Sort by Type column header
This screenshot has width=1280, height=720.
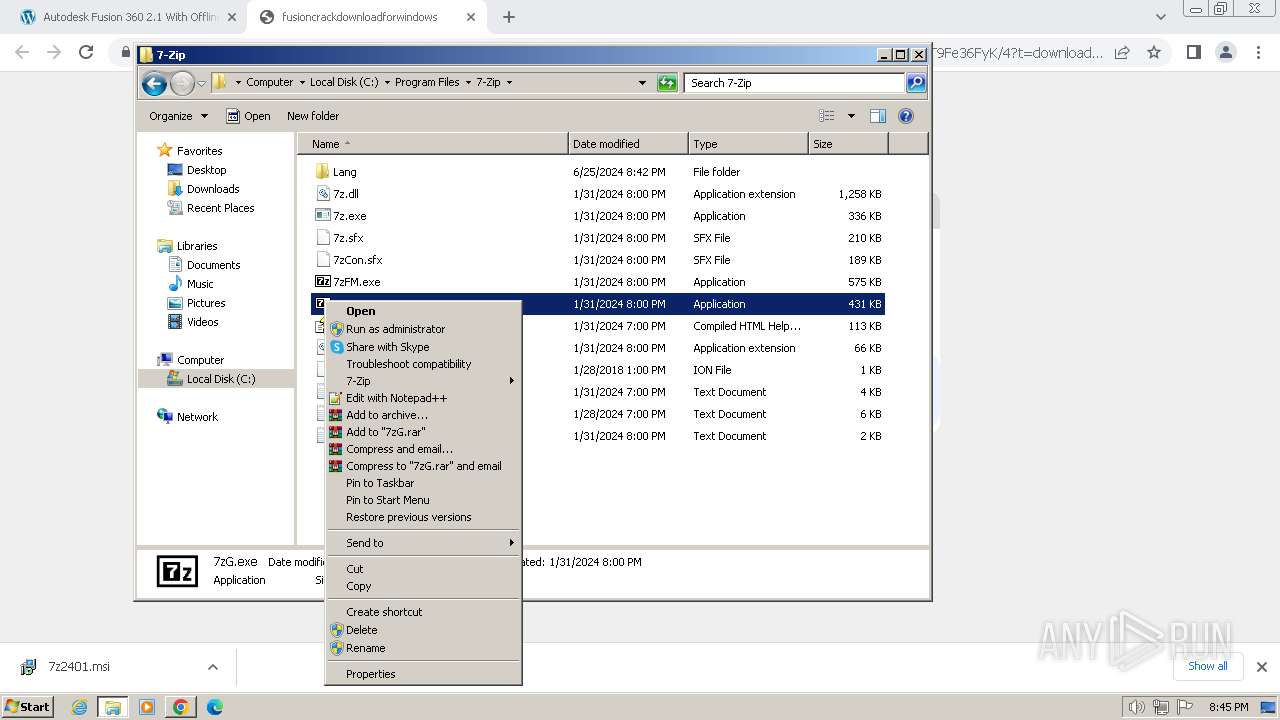[748, 144]
